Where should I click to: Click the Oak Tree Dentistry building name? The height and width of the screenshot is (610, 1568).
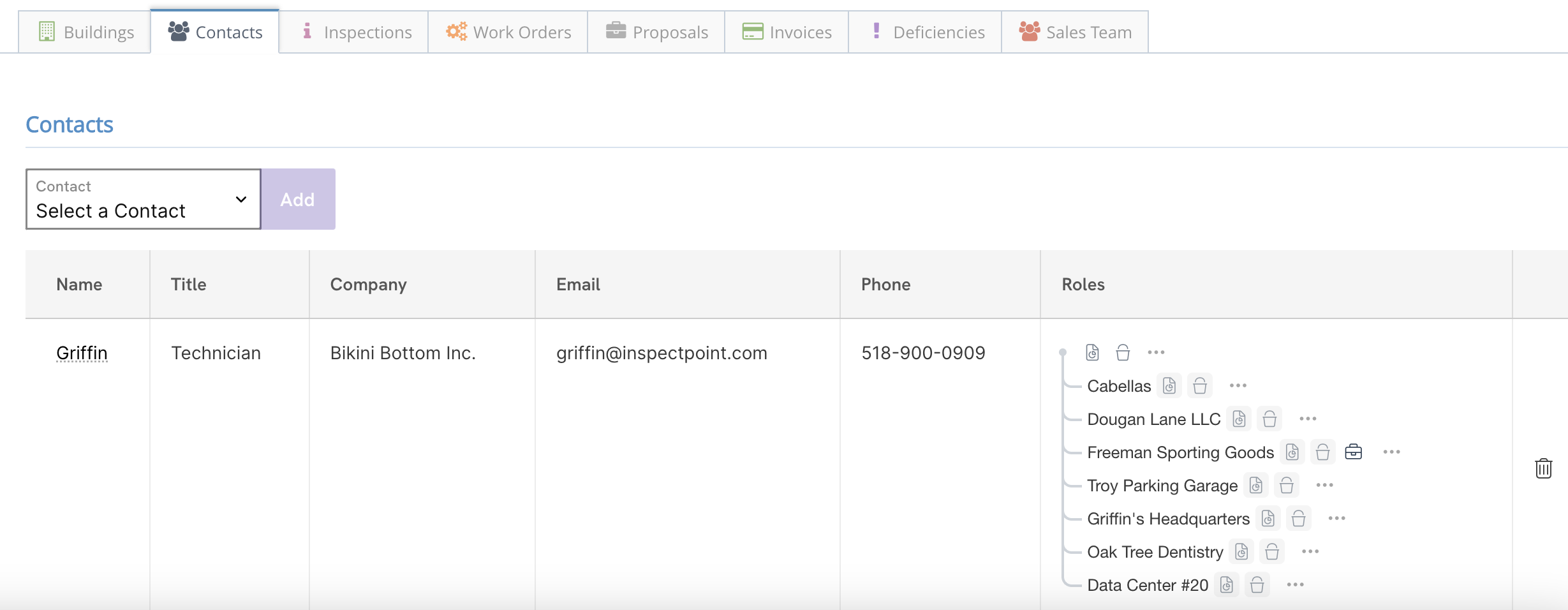tap(1155, 552)
